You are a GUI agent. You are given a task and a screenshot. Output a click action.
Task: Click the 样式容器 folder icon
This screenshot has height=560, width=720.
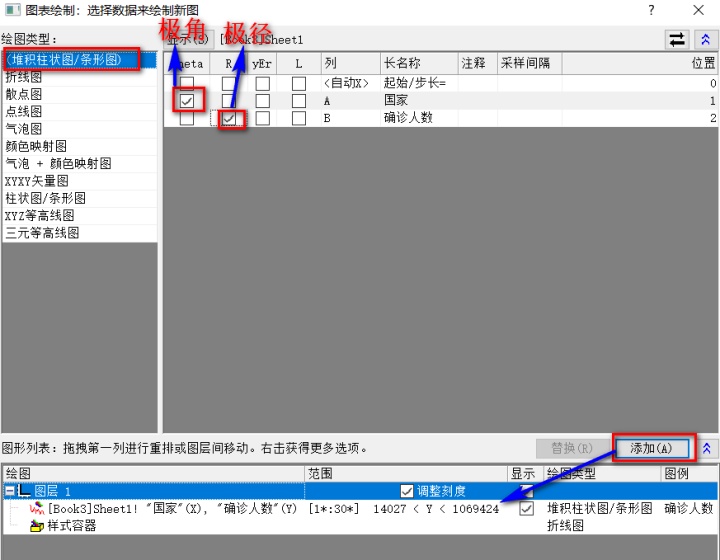(37, 526)
